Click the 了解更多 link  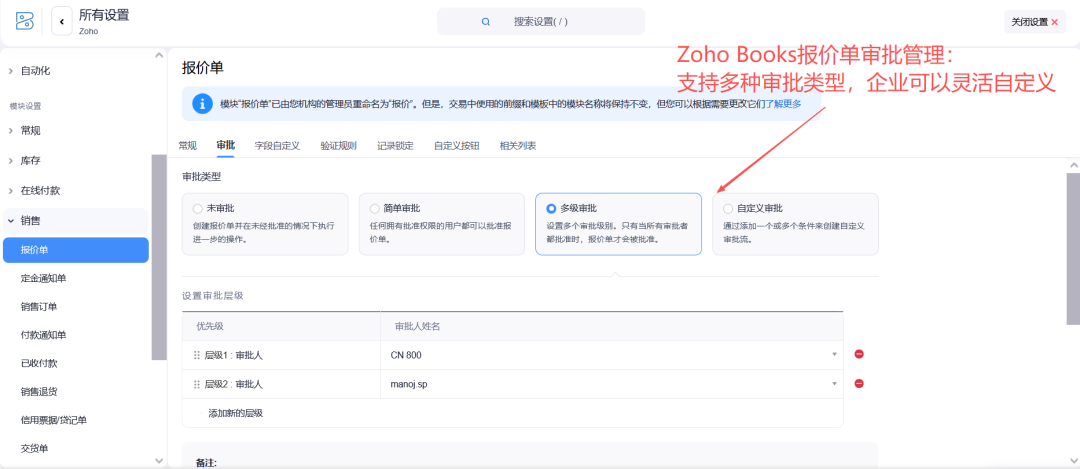pos(784,104)
